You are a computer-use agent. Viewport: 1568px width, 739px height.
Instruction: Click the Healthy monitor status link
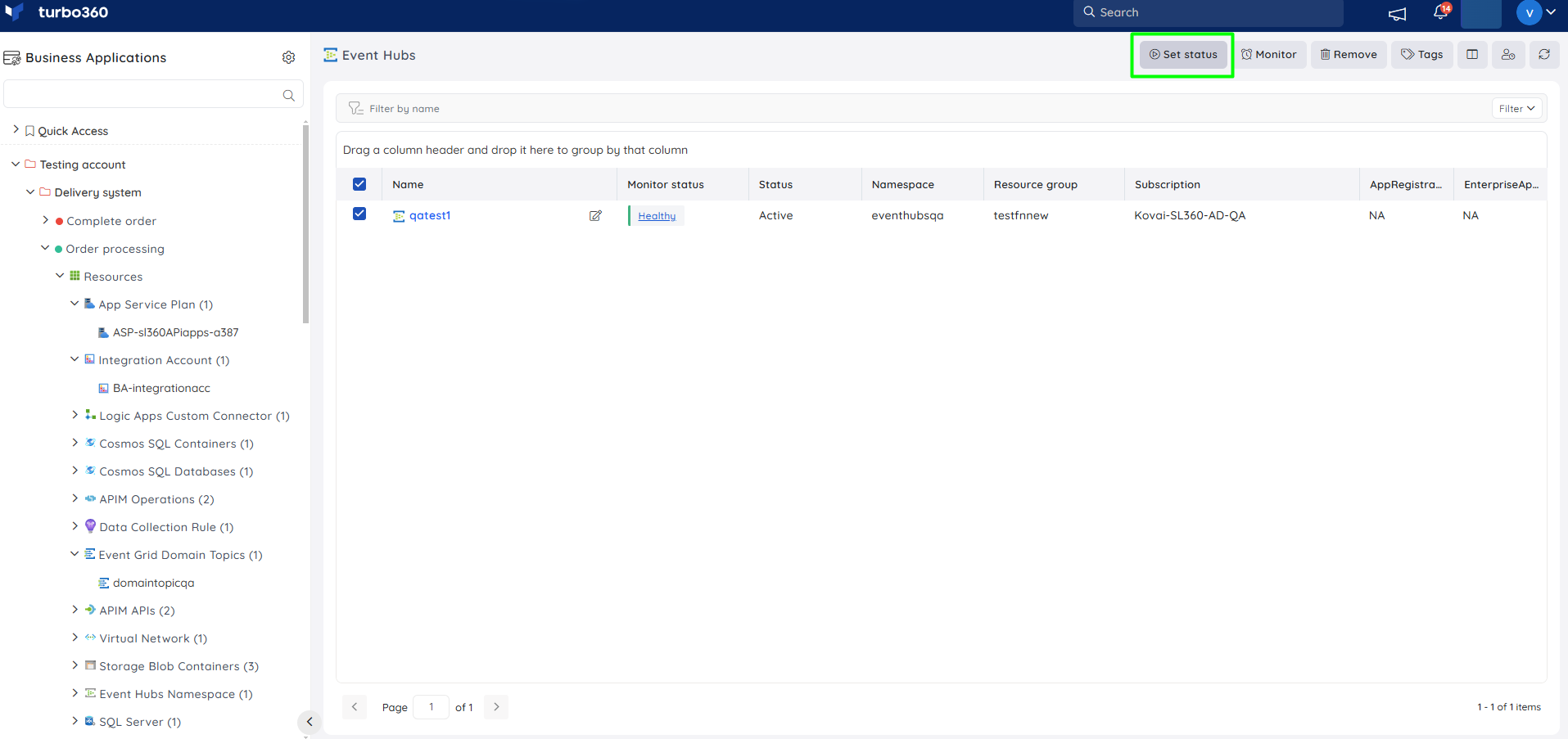pos(657,216)
